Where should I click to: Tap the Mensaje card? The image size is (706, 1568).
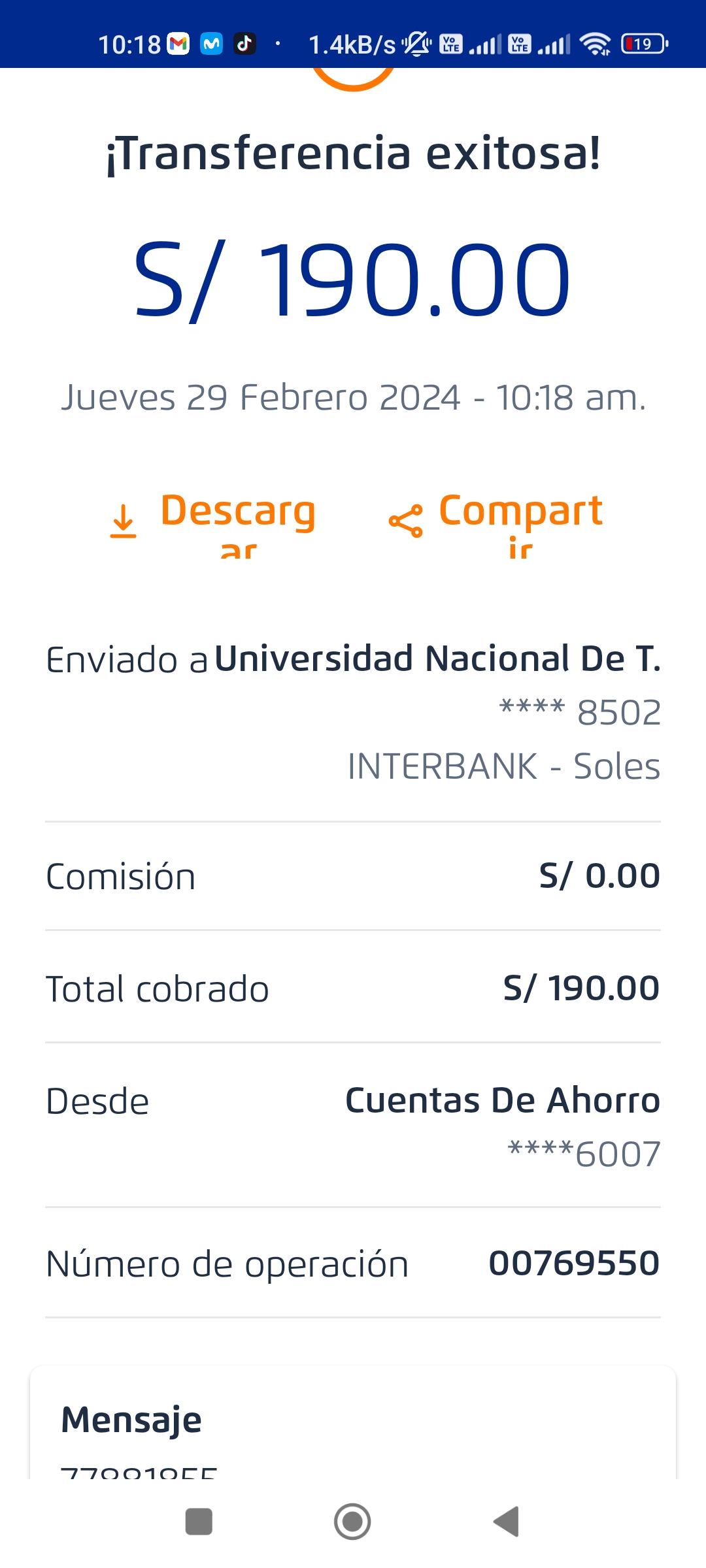coord(353,1424)
